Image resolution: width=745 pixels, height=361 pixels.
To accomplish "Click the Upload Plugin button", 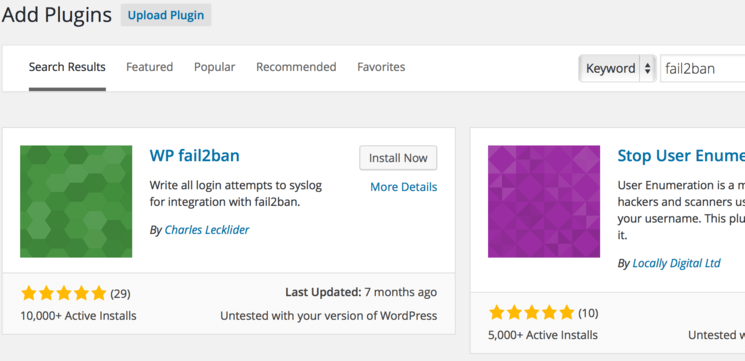I will click(166, 15).
